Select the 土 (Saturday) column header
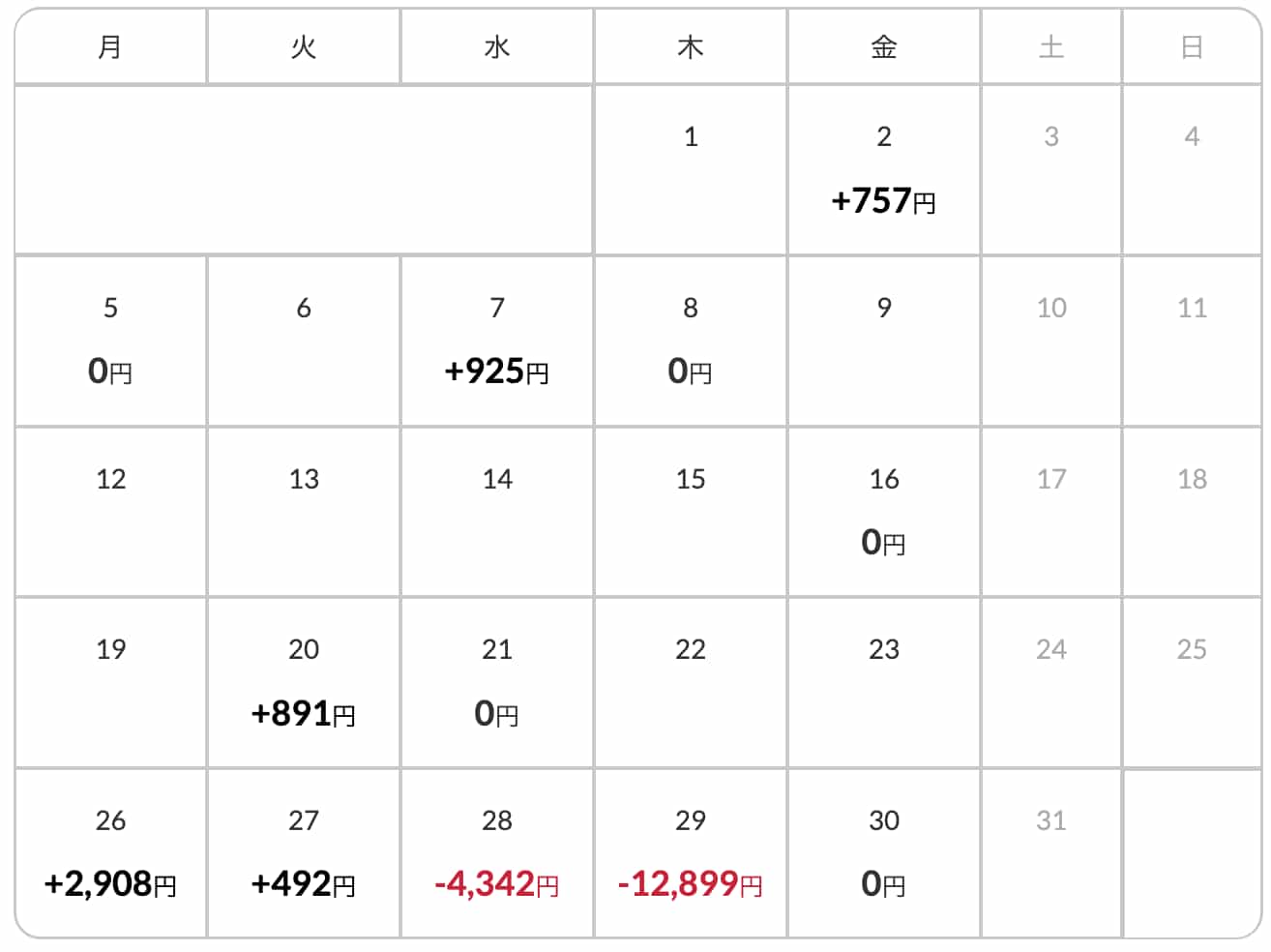 (1051, 46)
